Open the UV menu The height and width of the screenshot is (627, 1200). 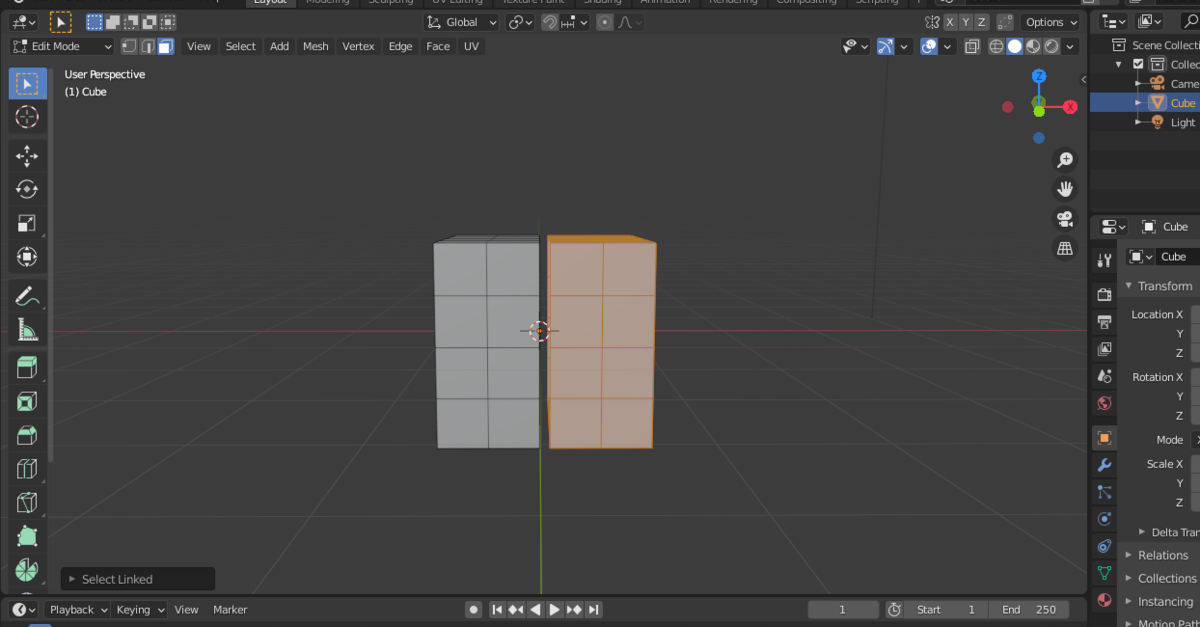(471, 46)
